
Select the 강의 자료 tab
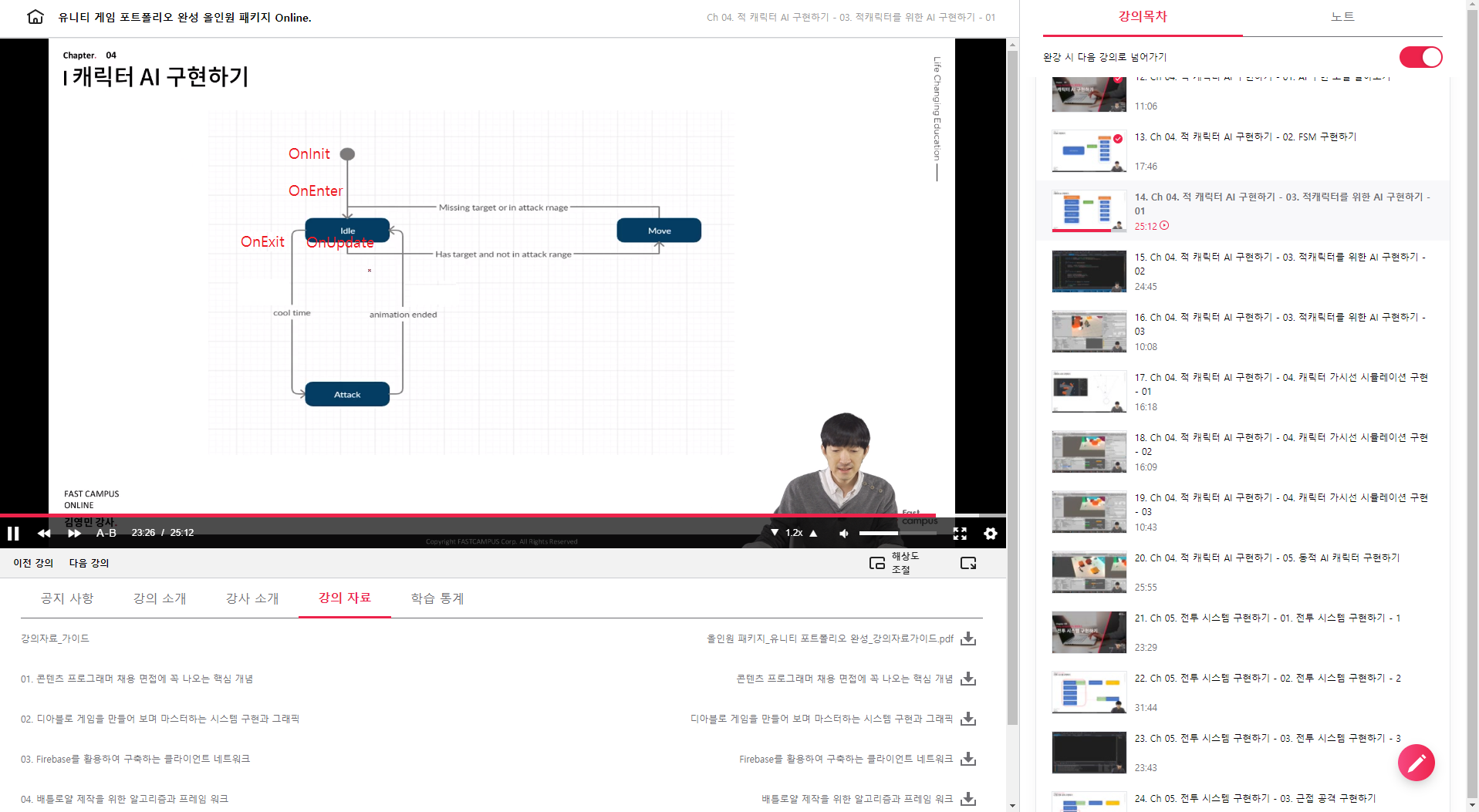(345, 598)
